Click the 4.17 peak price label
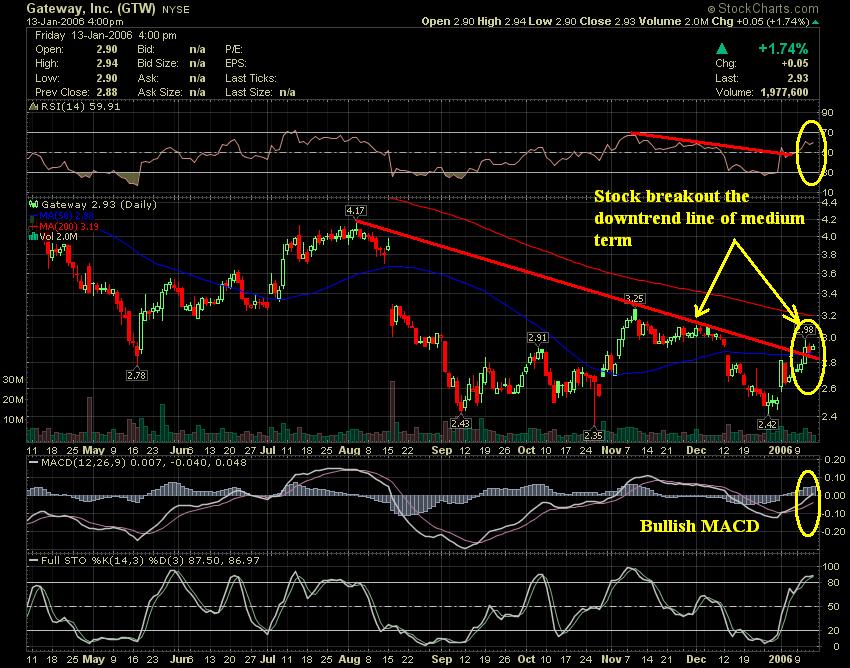The image size is (850, 668). click(x=356, y=210)
